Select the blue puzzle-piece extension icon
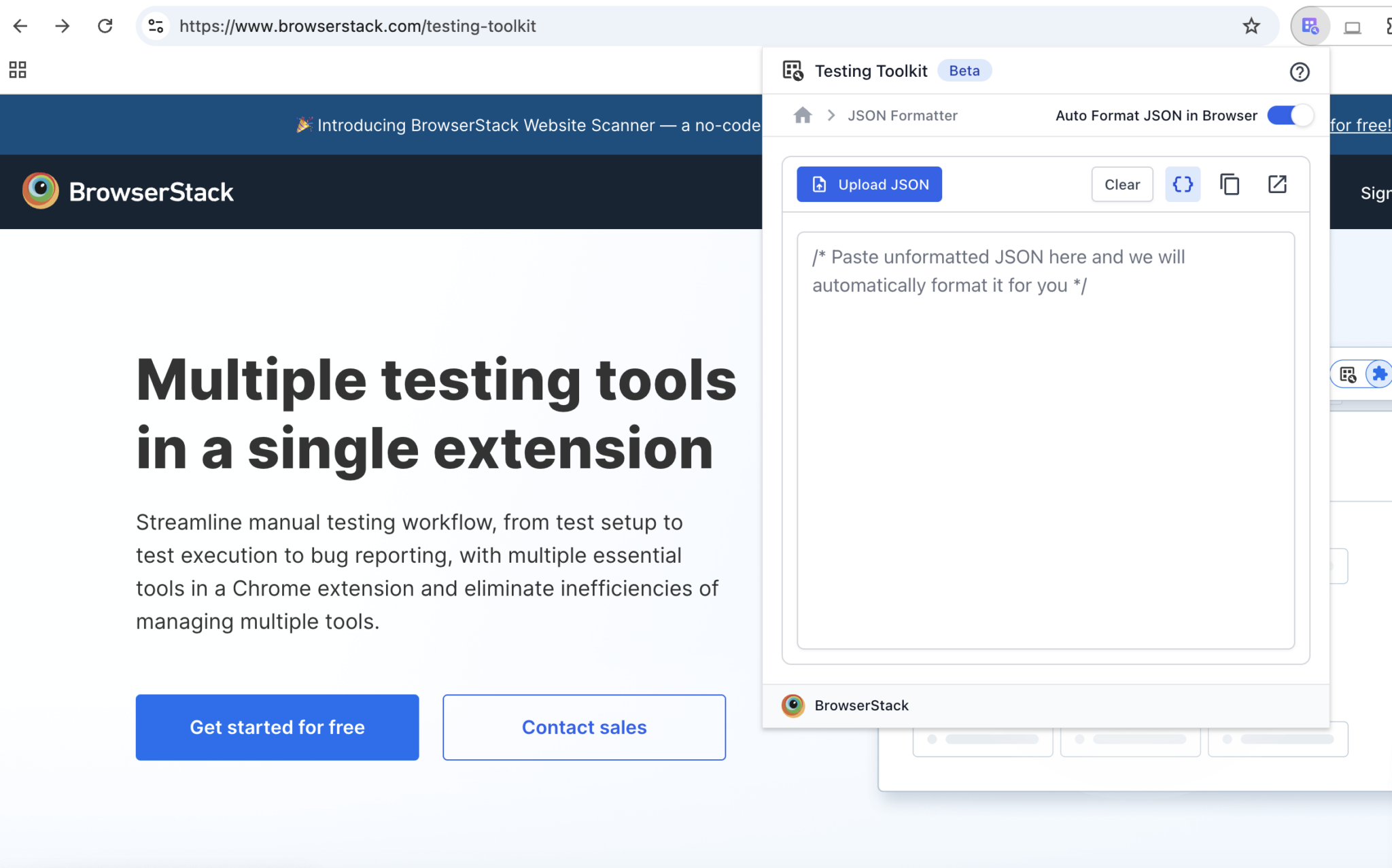 pyautogui.click(x=1380, y=374)
